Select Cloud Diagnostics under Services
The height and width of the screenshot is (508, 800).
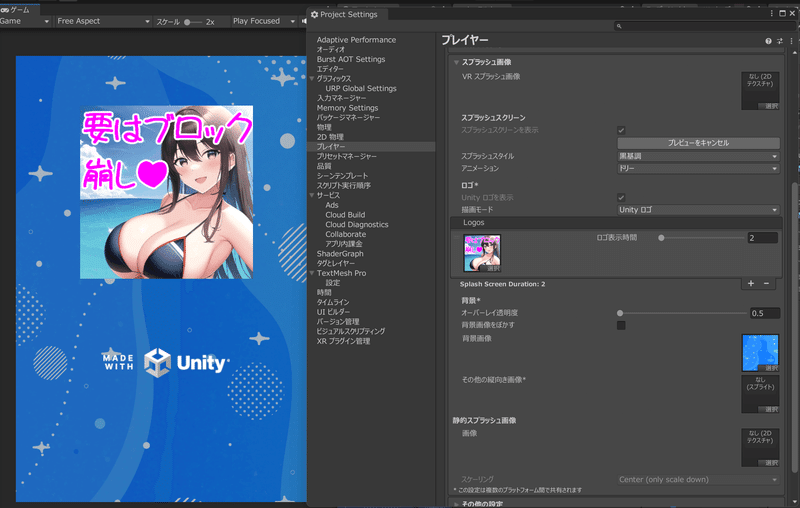pyautogui.click(x=357, y=224)
